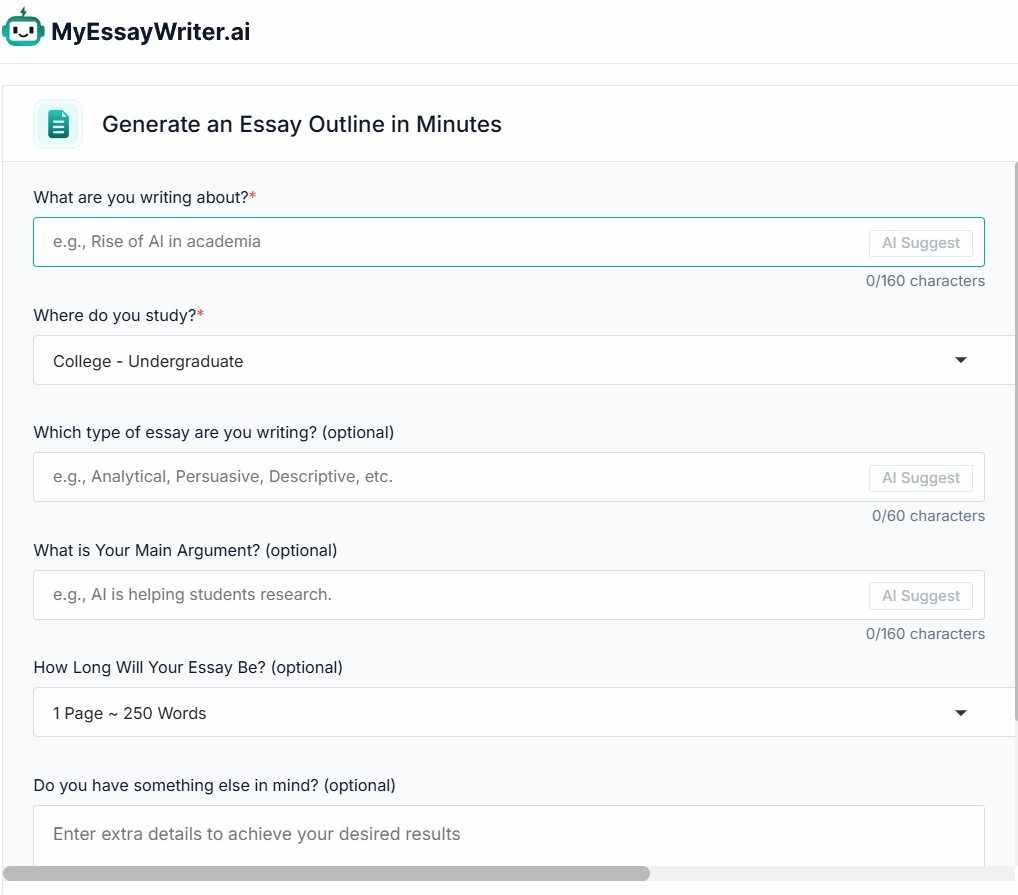Click into the main argument field
The width and height of the screenshot is (1018, 895).
pos(450,595)
